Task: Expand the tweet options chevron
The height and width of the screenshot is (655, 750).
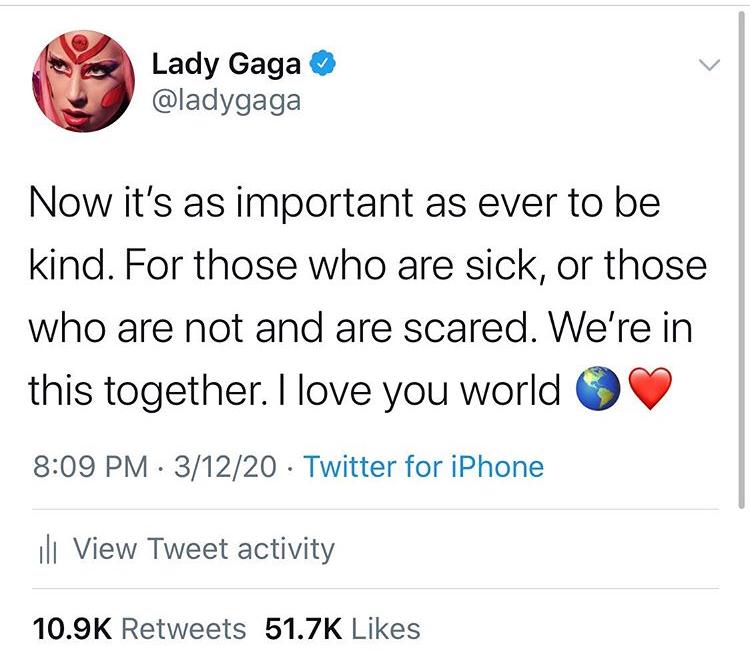Action: (x=708, y=64)
